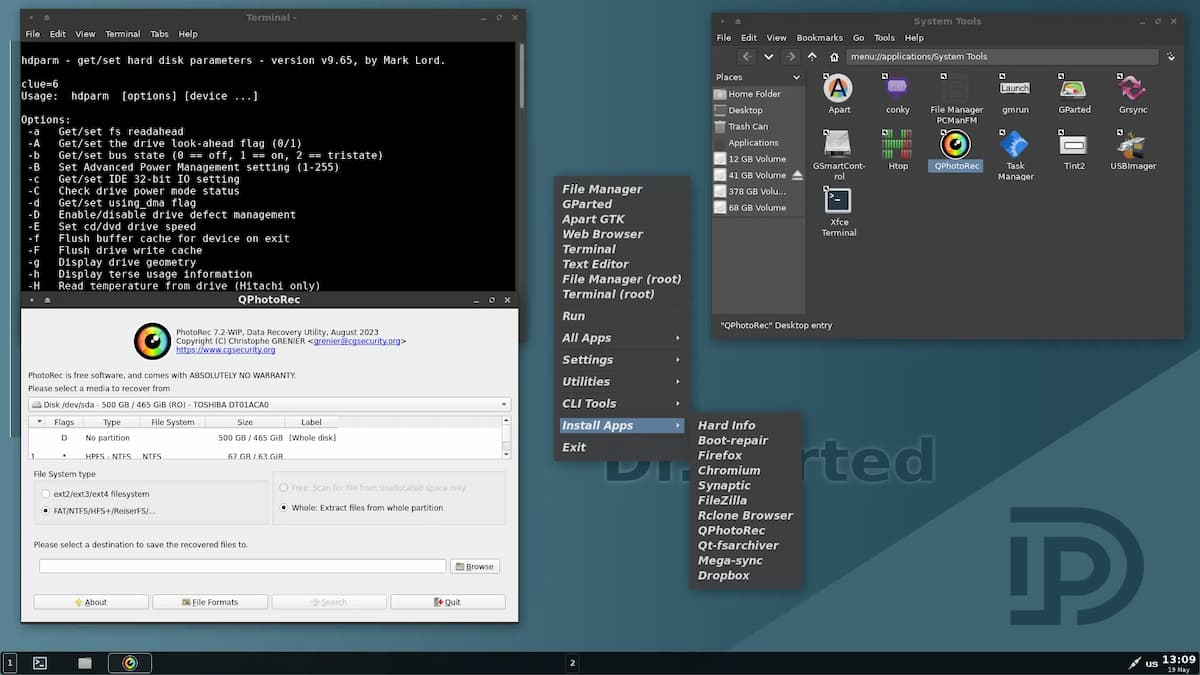Open the USBImager icon
1200x675 pixels.
1132,146
